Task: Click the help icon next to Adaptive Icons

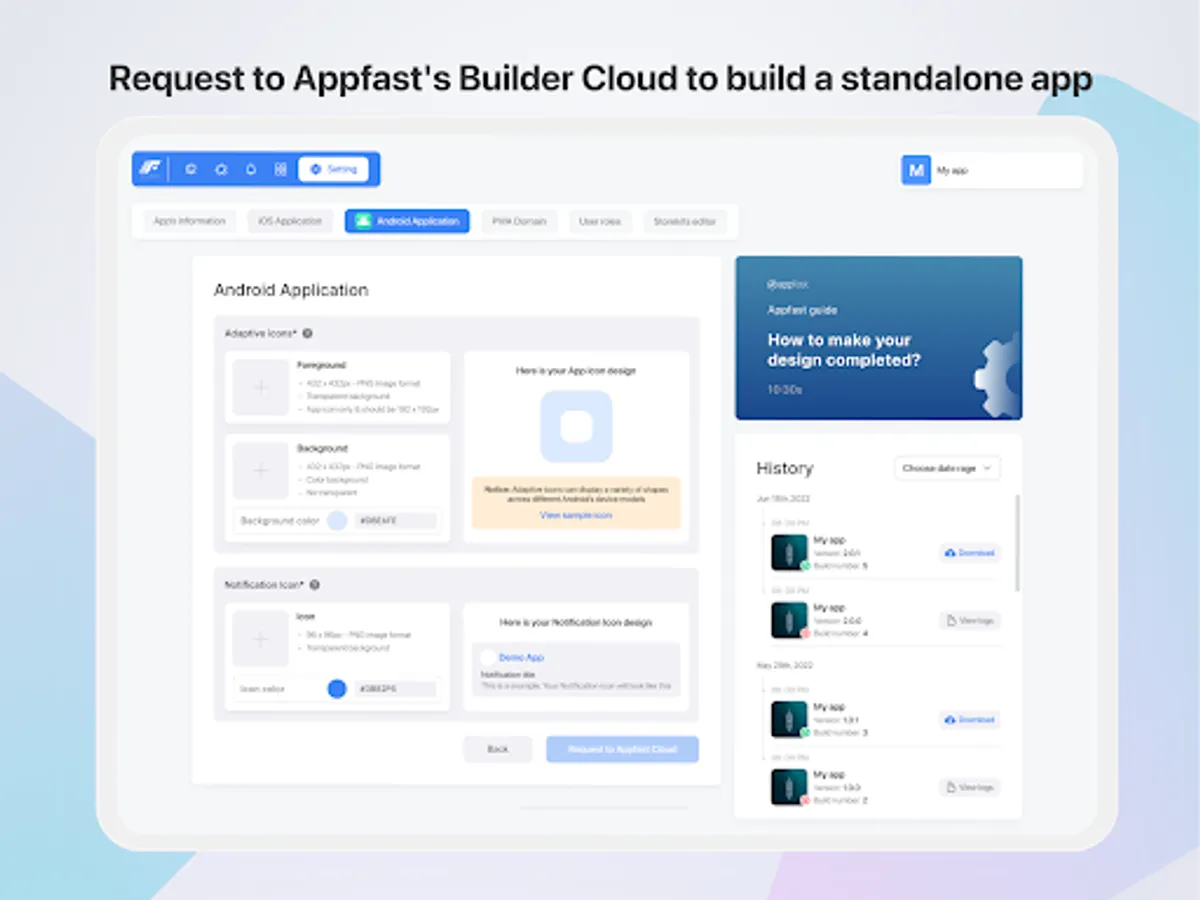Action: [307, 334]
